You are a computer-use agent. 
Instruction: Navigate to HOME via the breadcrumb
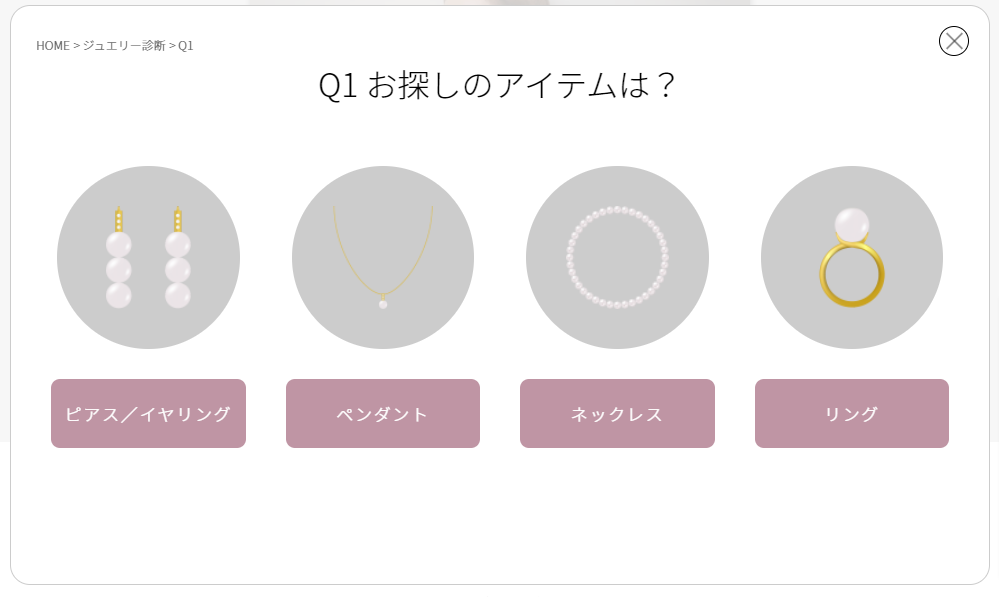pyautogui.click(x=51, y=44)
